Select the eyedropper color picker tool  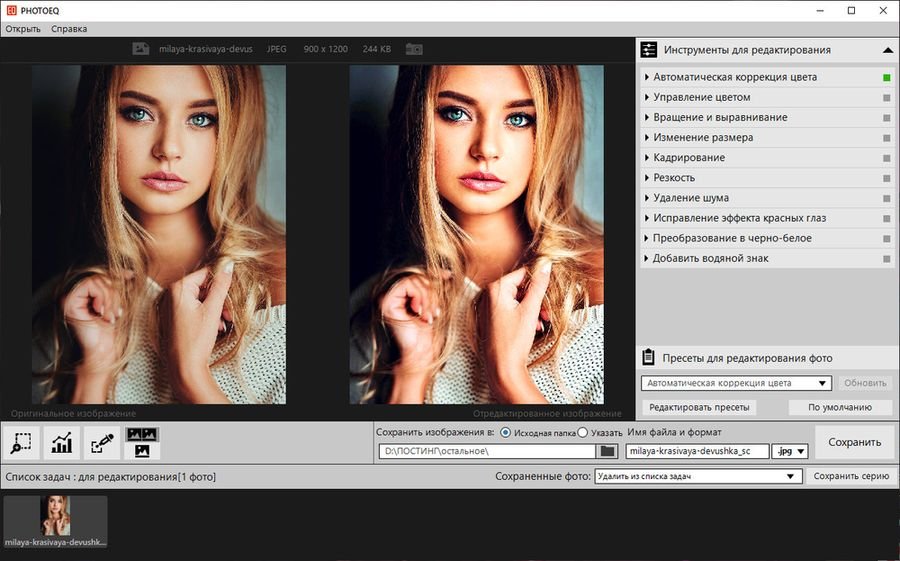pyautogui.click(x=102, y=443)
